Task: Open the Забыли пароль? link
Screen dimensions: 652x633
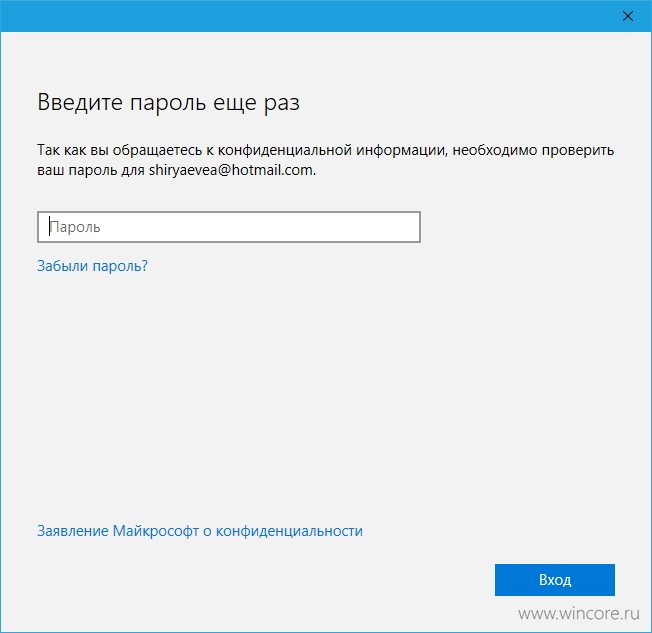Action: (92, 266)
